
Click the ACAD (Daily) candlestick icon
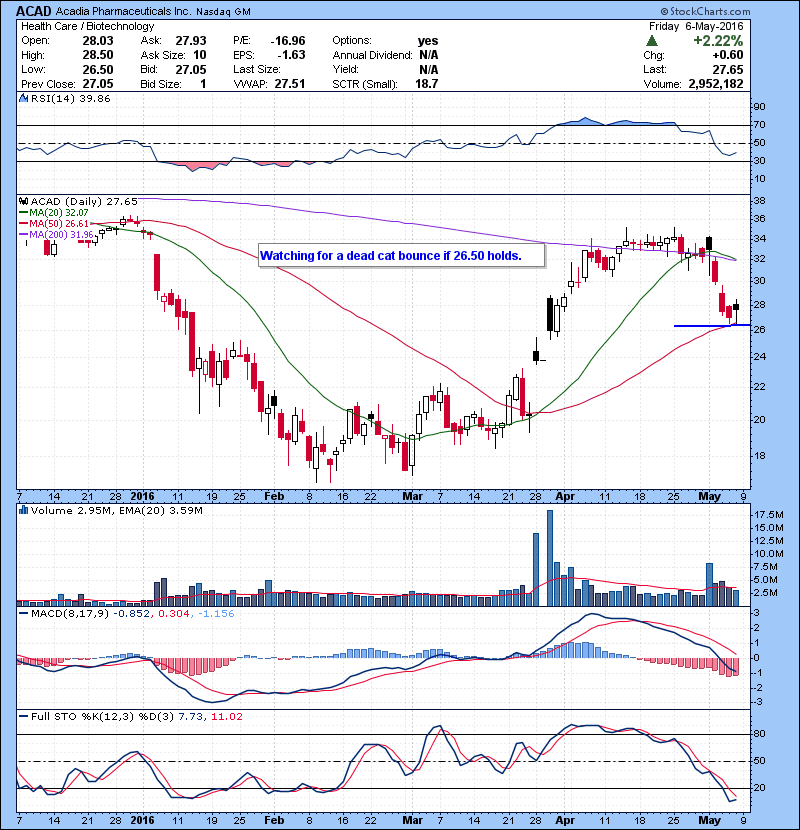(x=23, y=202)
